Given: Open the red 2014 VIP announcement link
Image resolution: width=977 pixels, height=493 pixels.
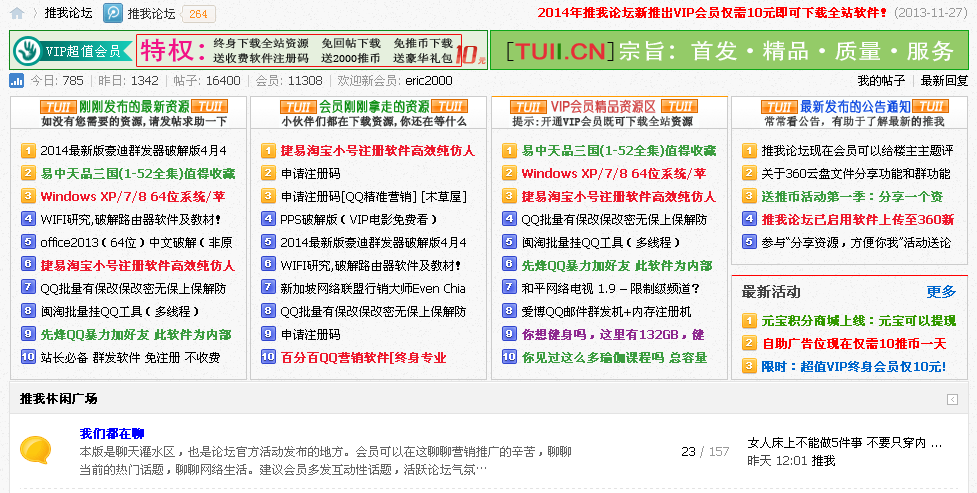Looking at the screenshot, I should [712, 12].
